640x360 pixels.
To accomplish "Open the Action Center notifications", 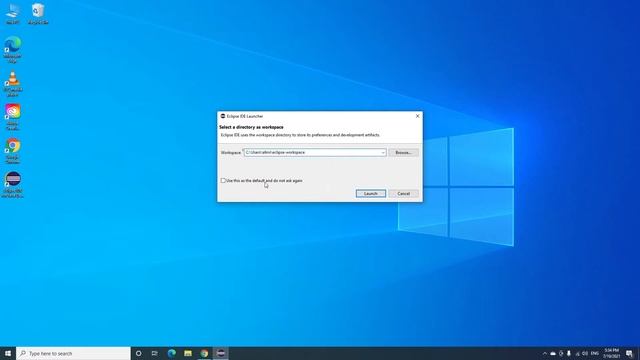I will pos(629,353).
